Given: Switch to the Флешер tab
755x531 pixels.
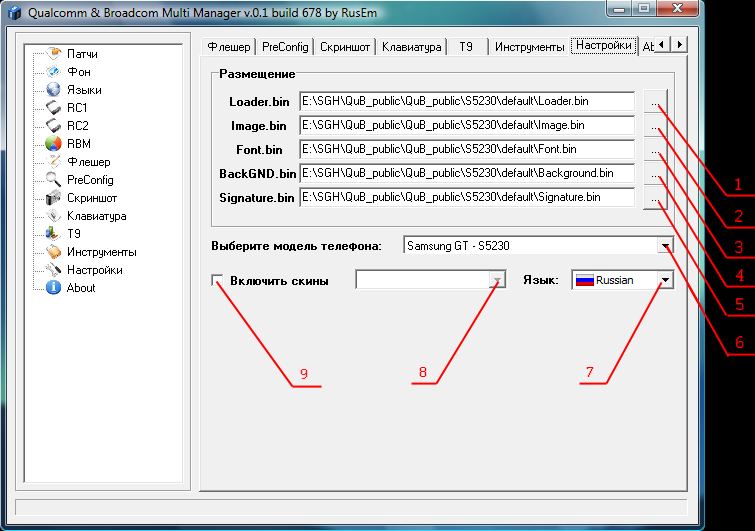Looking at the screenshot, I should (x=228, y=47).
